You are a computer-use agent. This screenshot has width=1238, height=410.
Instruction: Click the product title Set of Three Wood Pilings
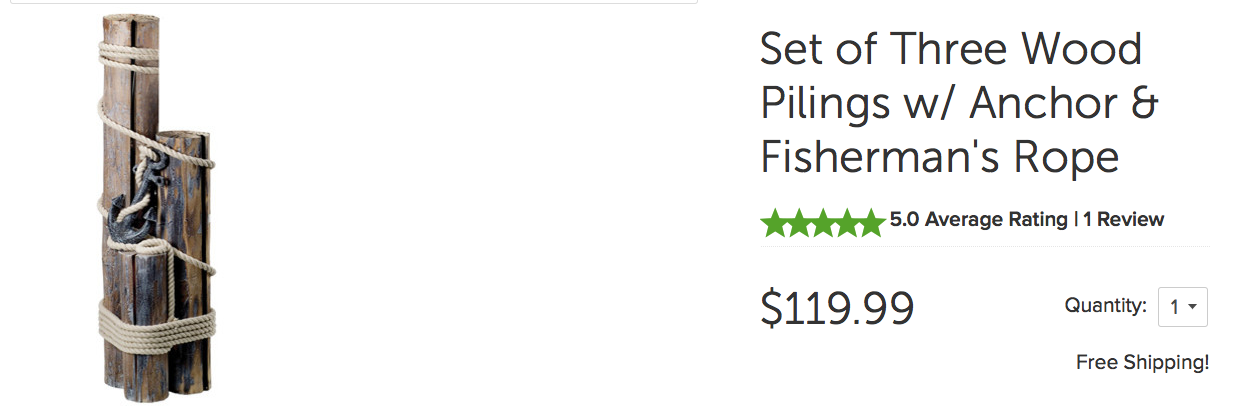[950, 50]
